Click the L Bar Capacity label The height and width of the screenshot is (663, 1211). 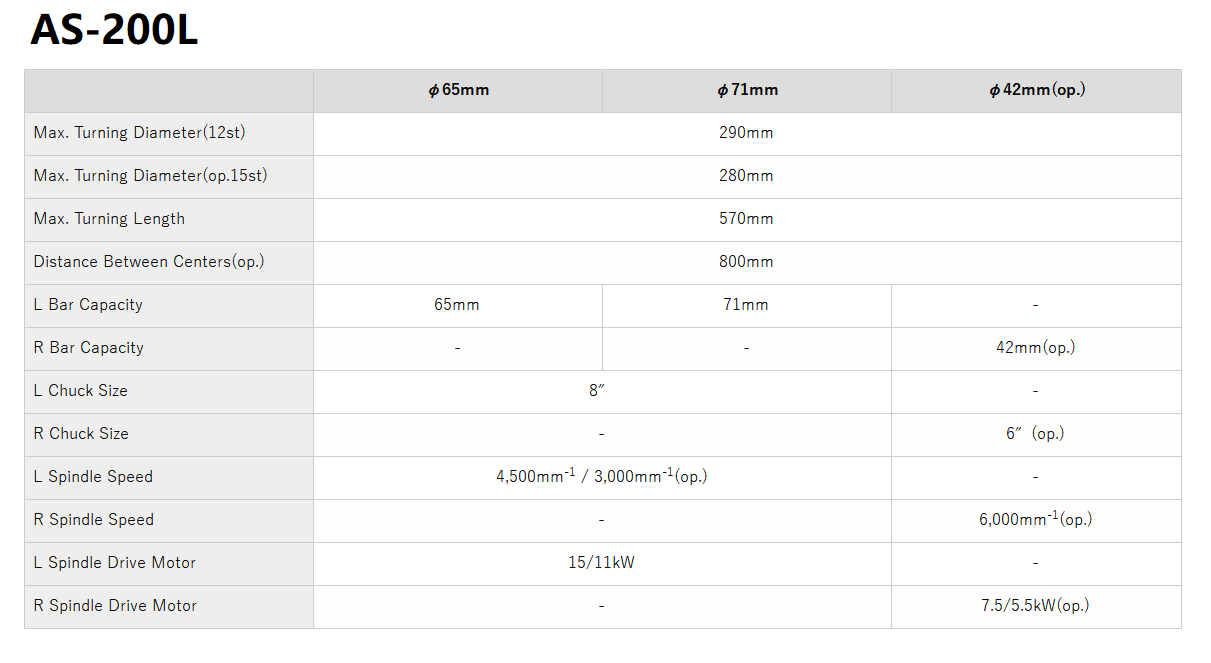coord(88,305)
